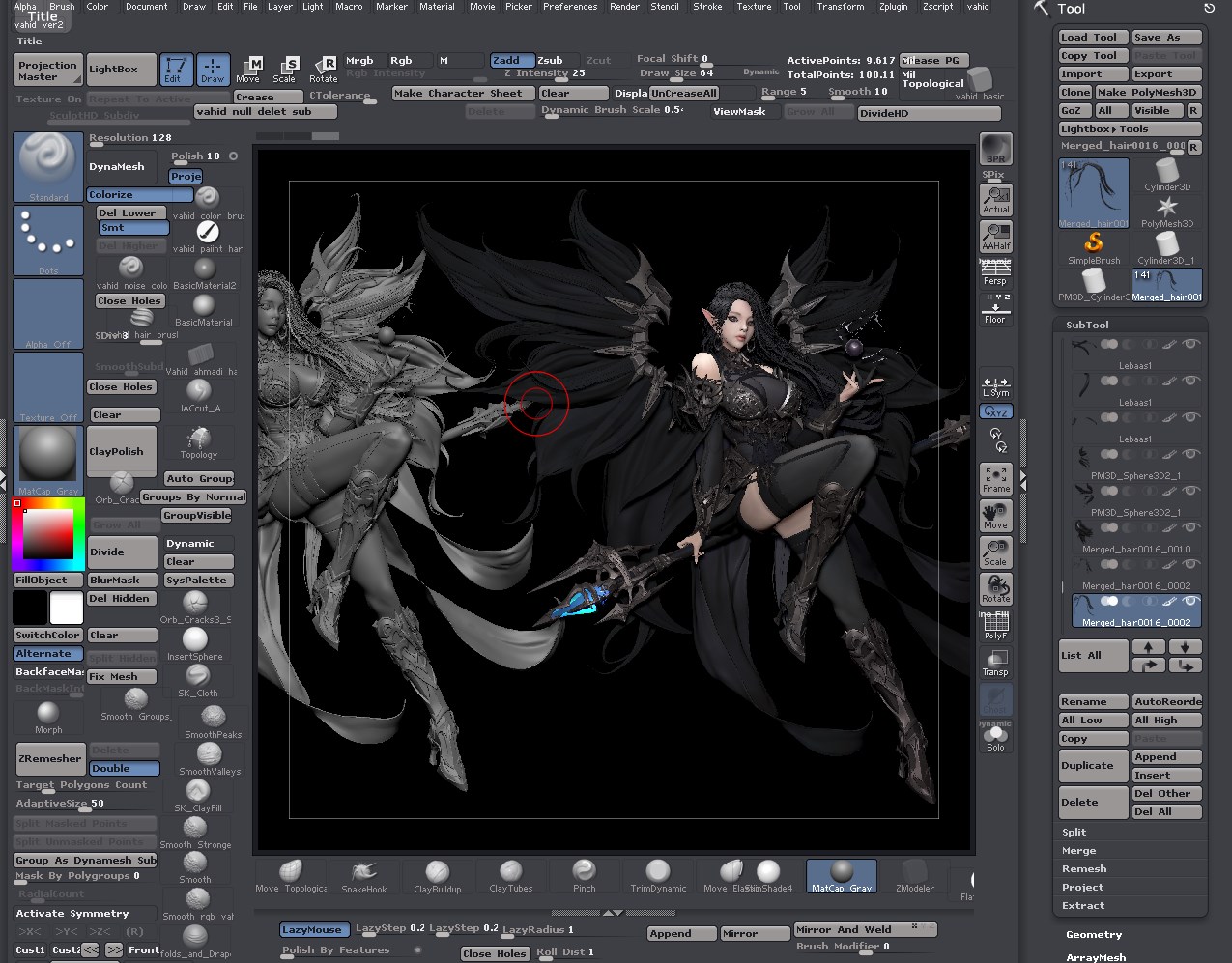Expand the Merge subsection

coord(1078,851)
